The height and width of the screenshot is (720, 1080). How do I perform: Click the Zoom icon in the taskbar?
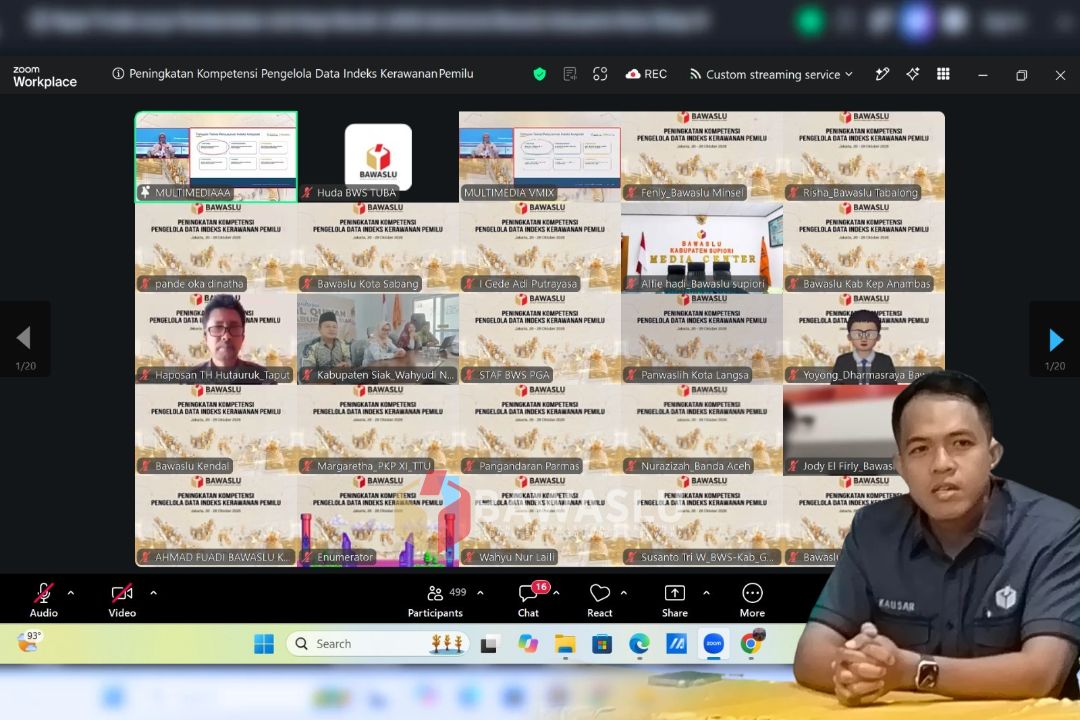pos(714,644)
